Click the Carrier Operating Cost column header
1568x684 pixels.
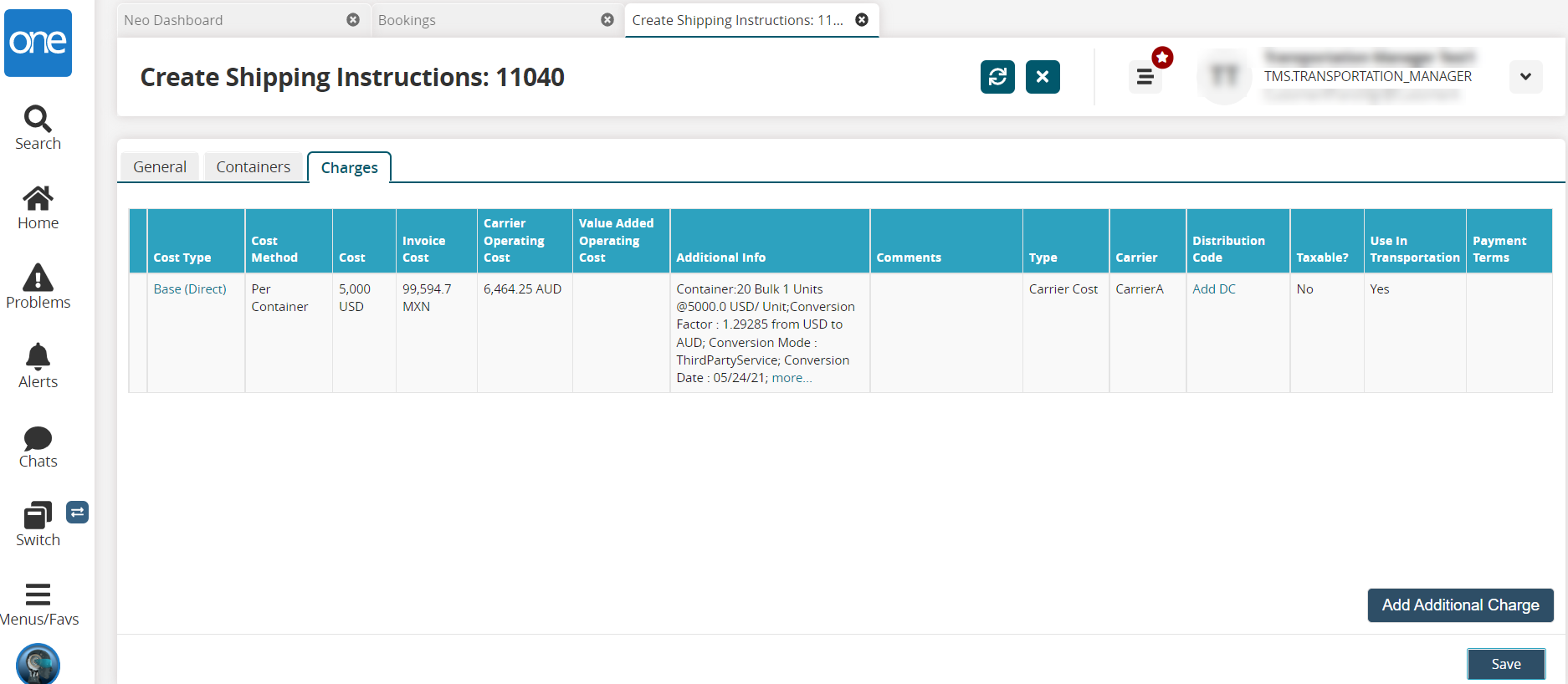525,241
